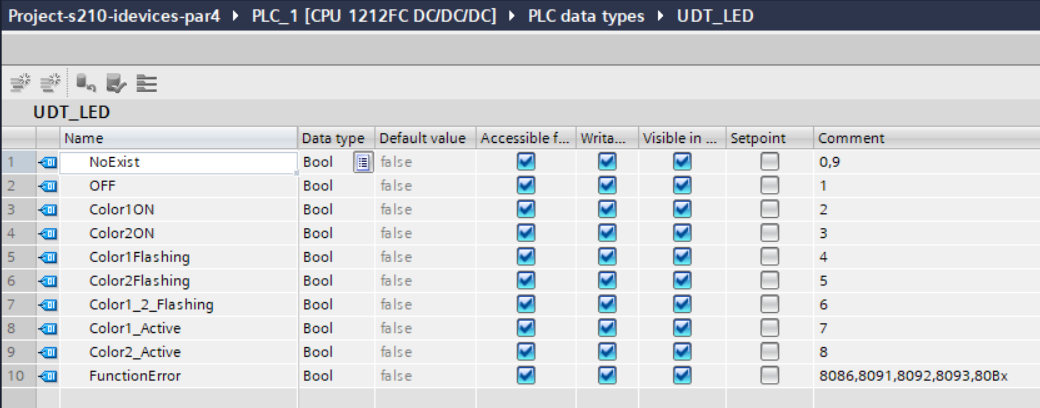Toggle Visible checkbox for Color1ON row
Screen dimensions: 1040x408
tap(682, 210)
